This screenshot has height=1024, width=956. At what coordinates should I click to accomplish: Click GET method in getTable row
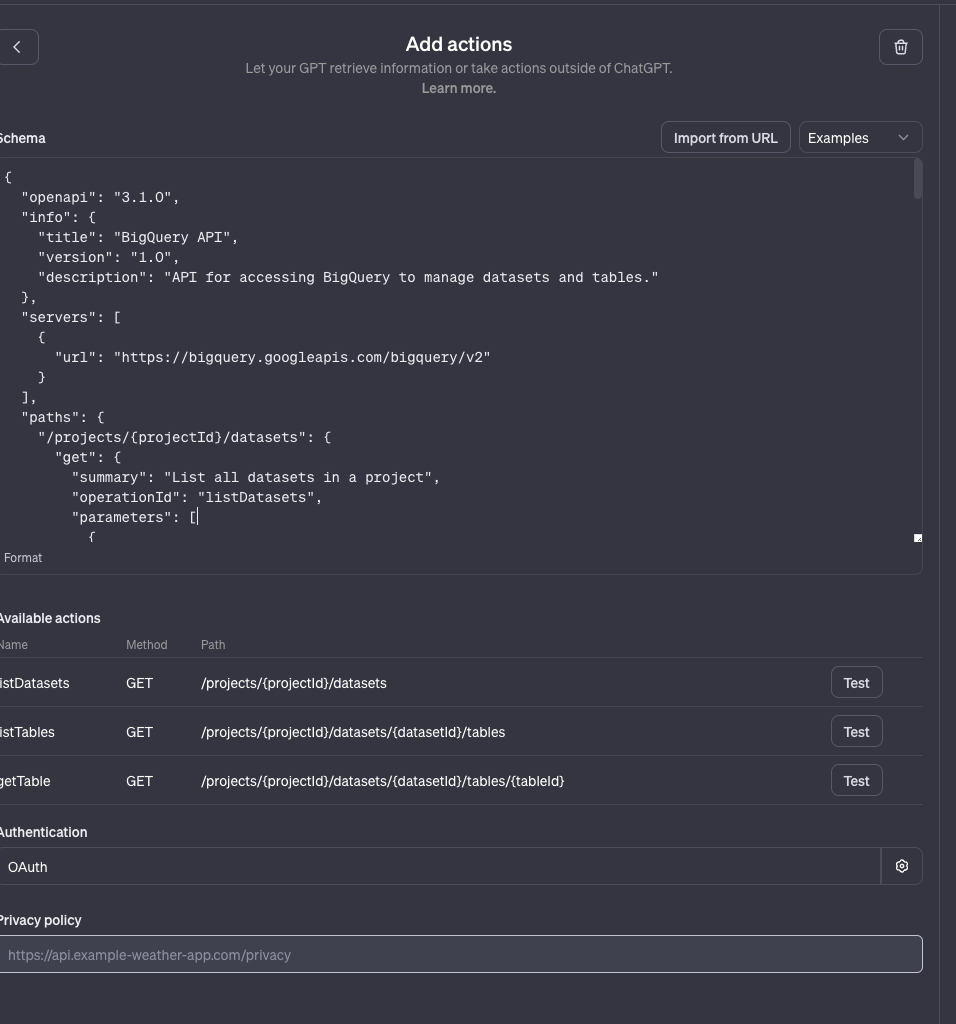[139, 781]
